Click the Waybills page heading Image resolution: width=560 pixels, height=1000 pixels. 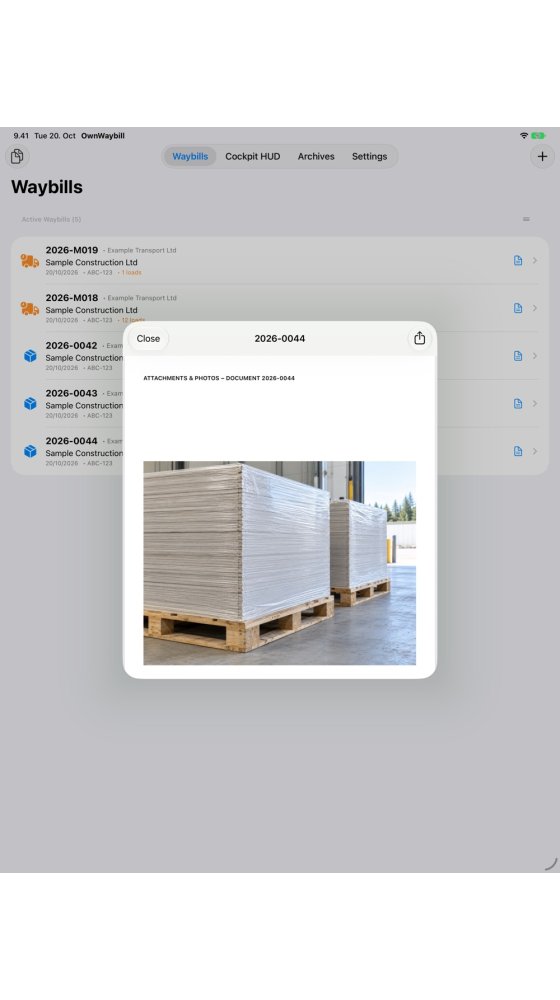pyautogui.click(x=47, y=187)
